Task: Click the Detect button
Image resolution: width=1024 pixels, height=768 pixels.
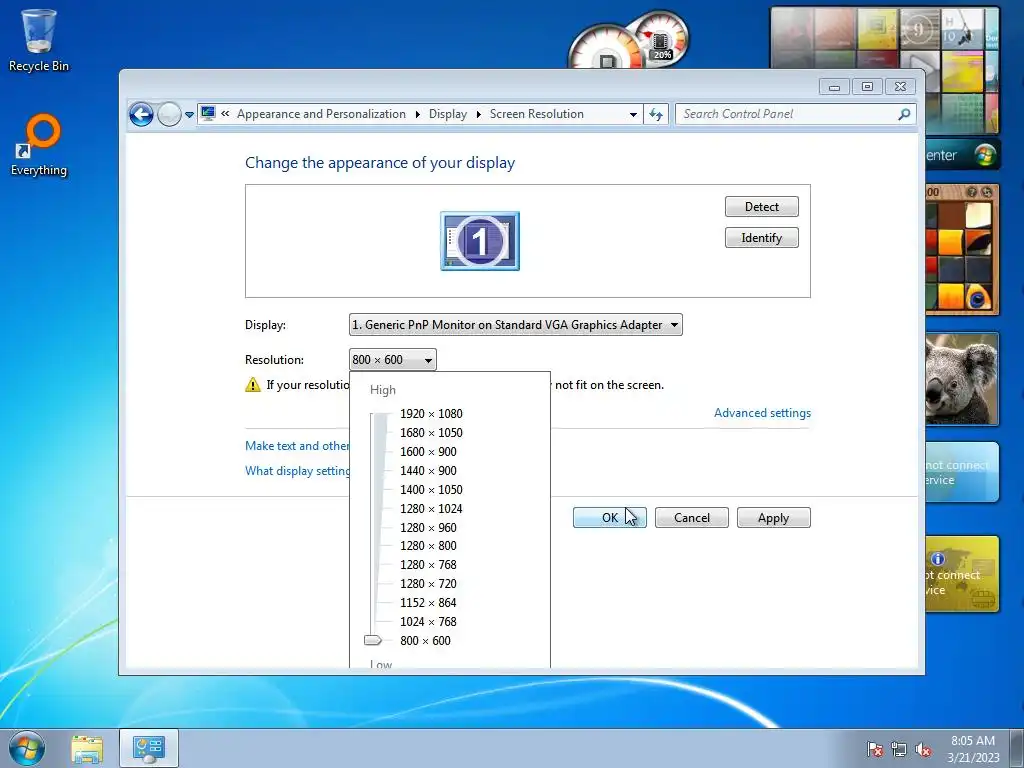Action: pos(761,206)
